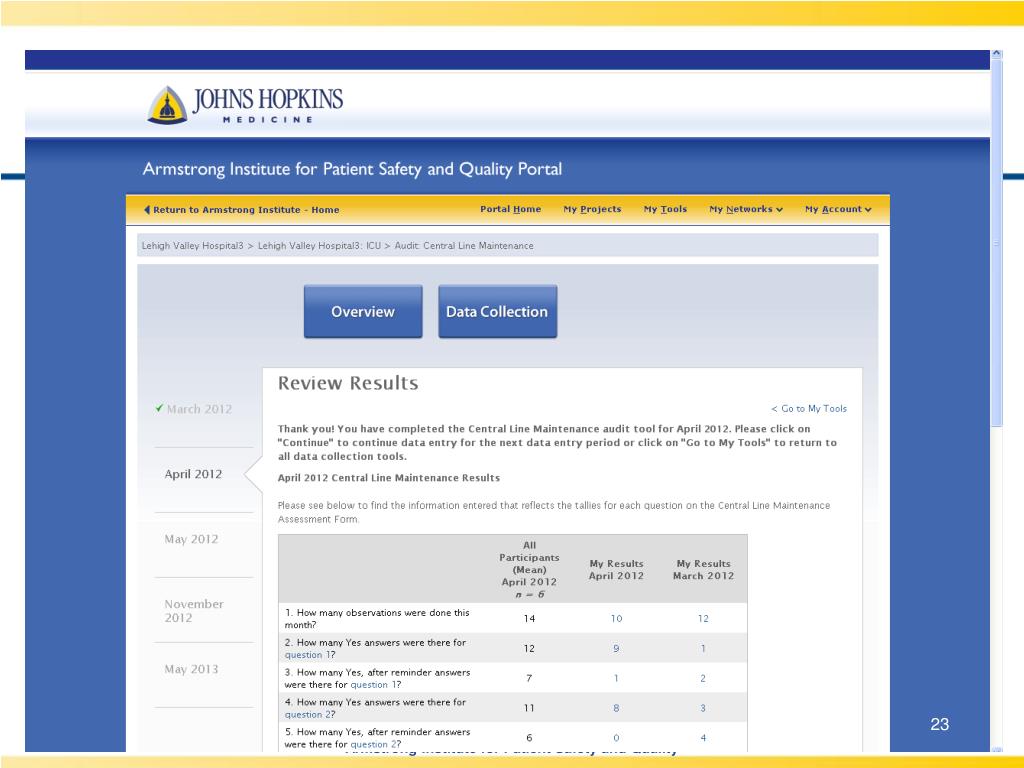Viewport: 1024px width, 768px height.
Task: Select May 2012 in the period sidebar
Action: 191,539
